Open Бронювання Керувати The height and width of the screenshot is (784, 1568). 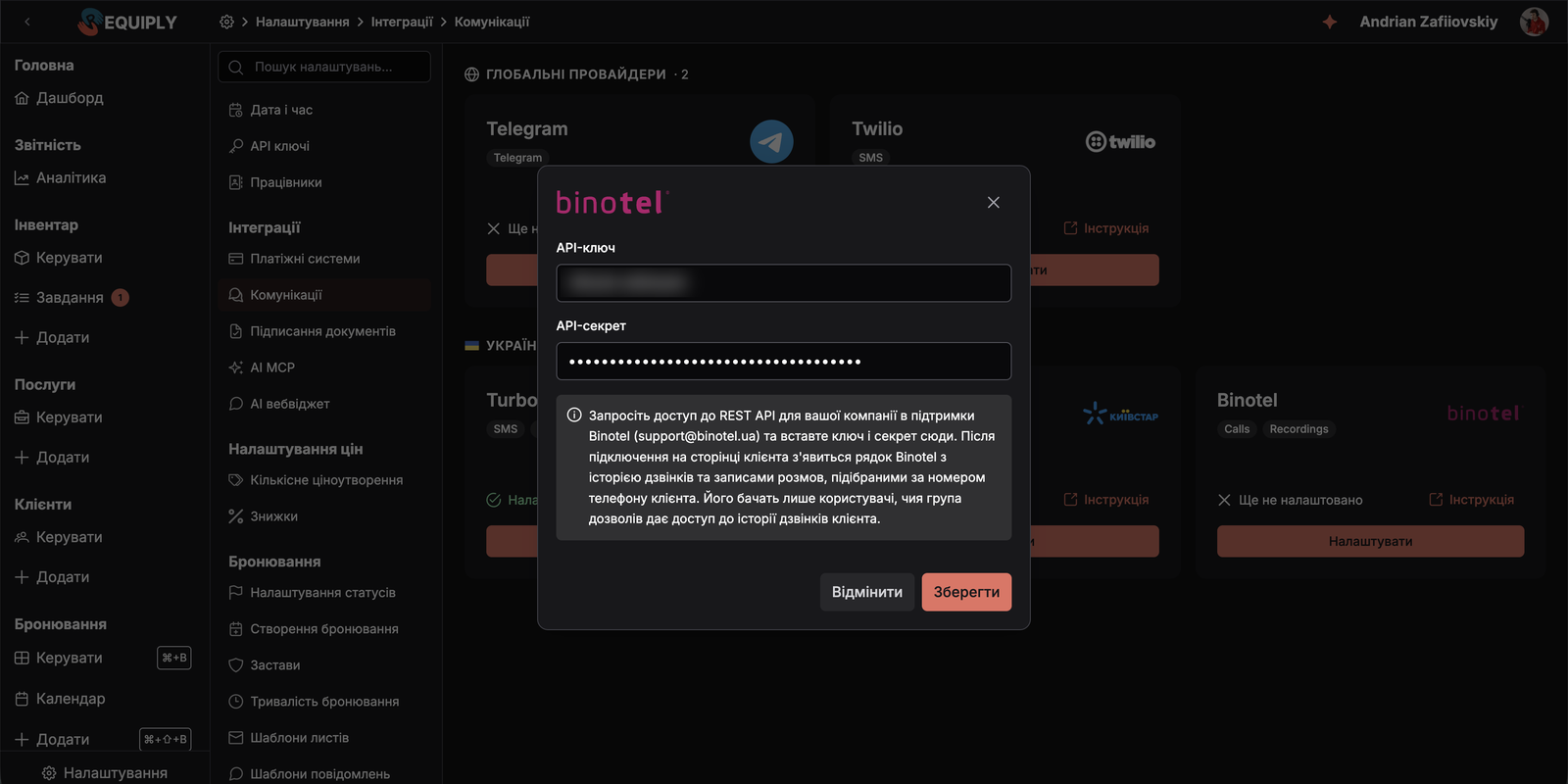pos(58,658)
